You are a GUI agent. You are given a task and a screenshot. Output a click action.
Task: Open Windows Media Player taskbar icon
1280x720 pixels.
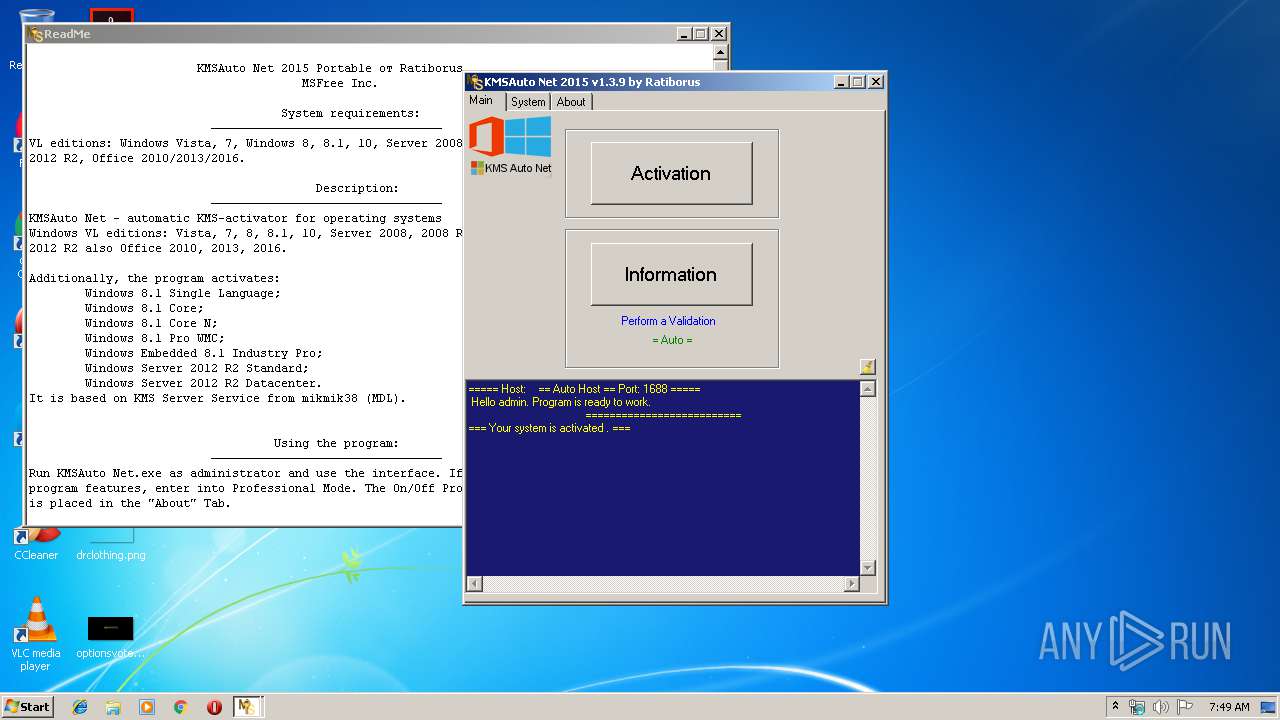(147, 707)
